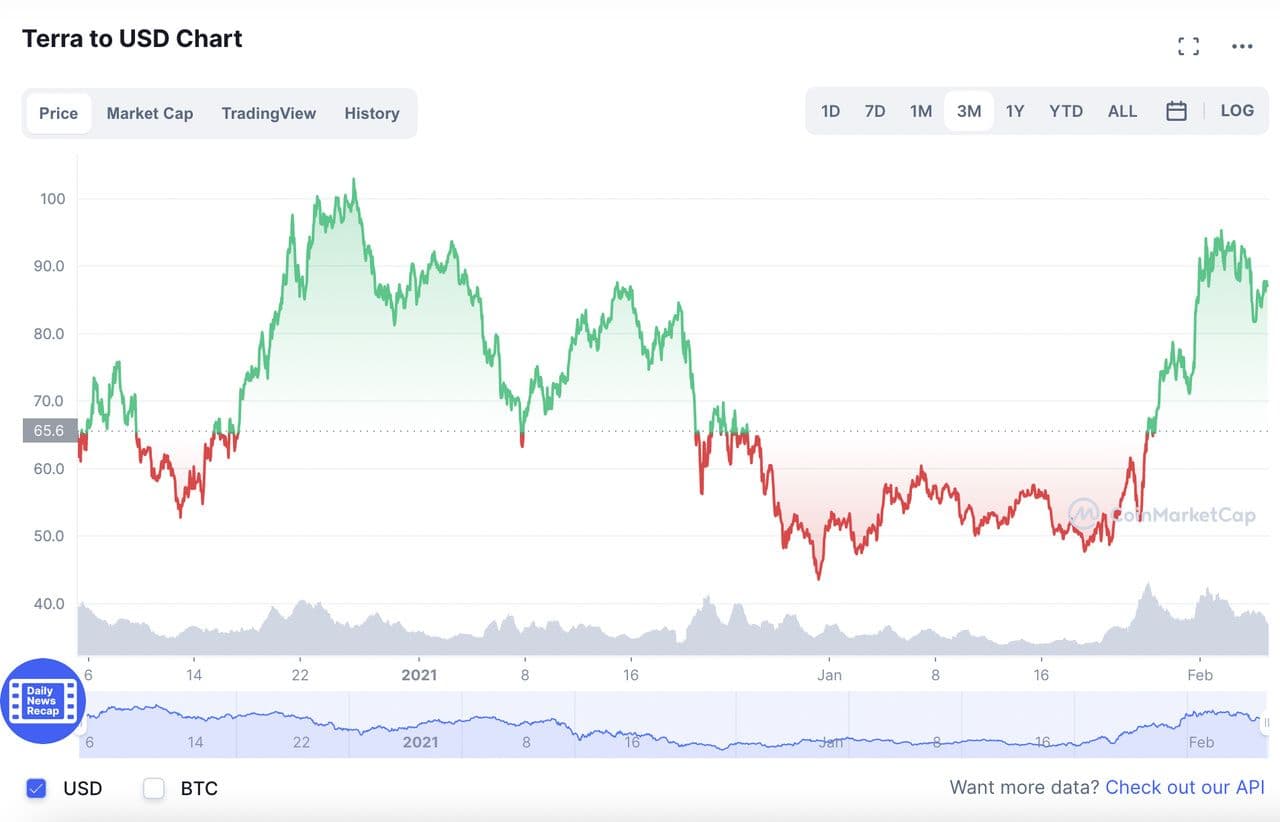Switch to the Market Cap tab
Image resolution: width=1280 pixels, height=822 pixels.
click(150, 113)
